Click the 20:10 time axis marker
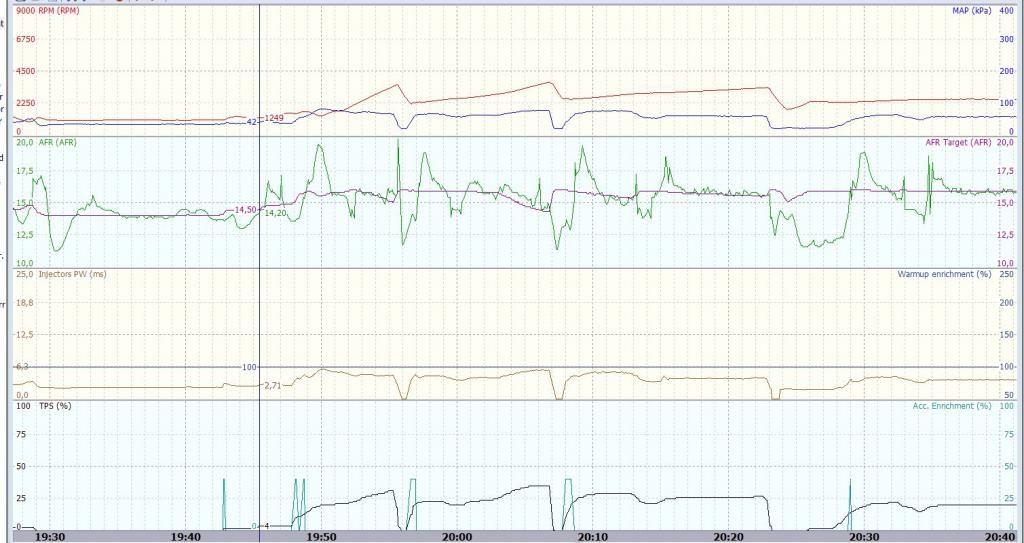 click(x=594, y=536)
